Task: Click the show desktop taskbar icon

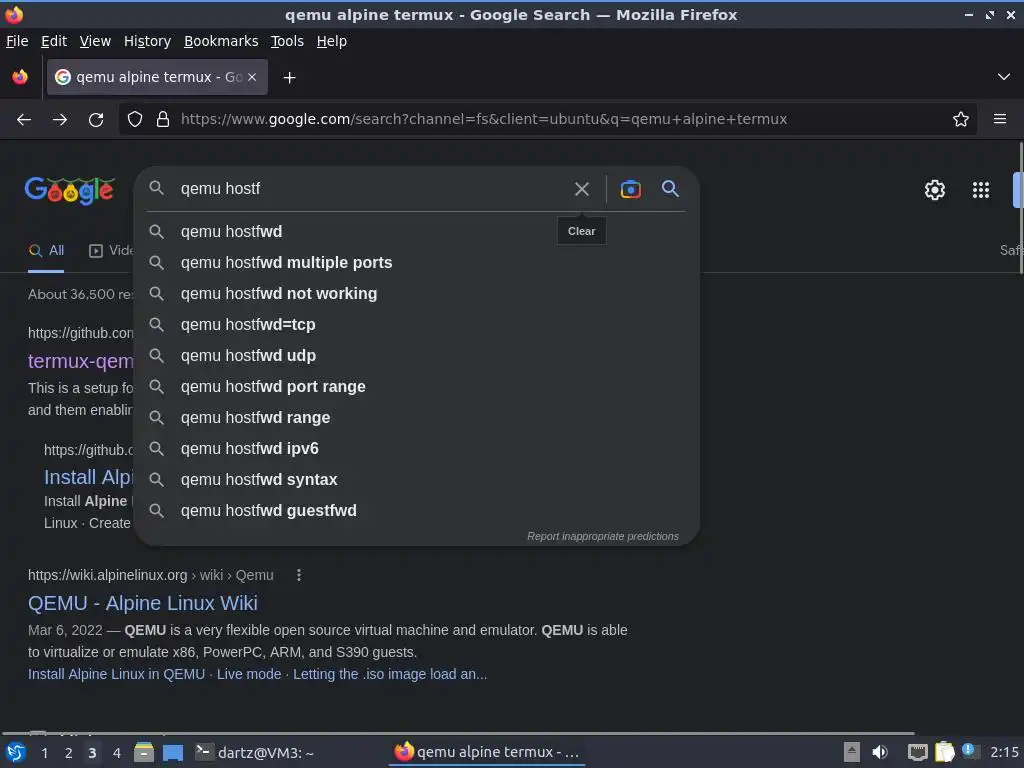Action: (x=172, y=753)
